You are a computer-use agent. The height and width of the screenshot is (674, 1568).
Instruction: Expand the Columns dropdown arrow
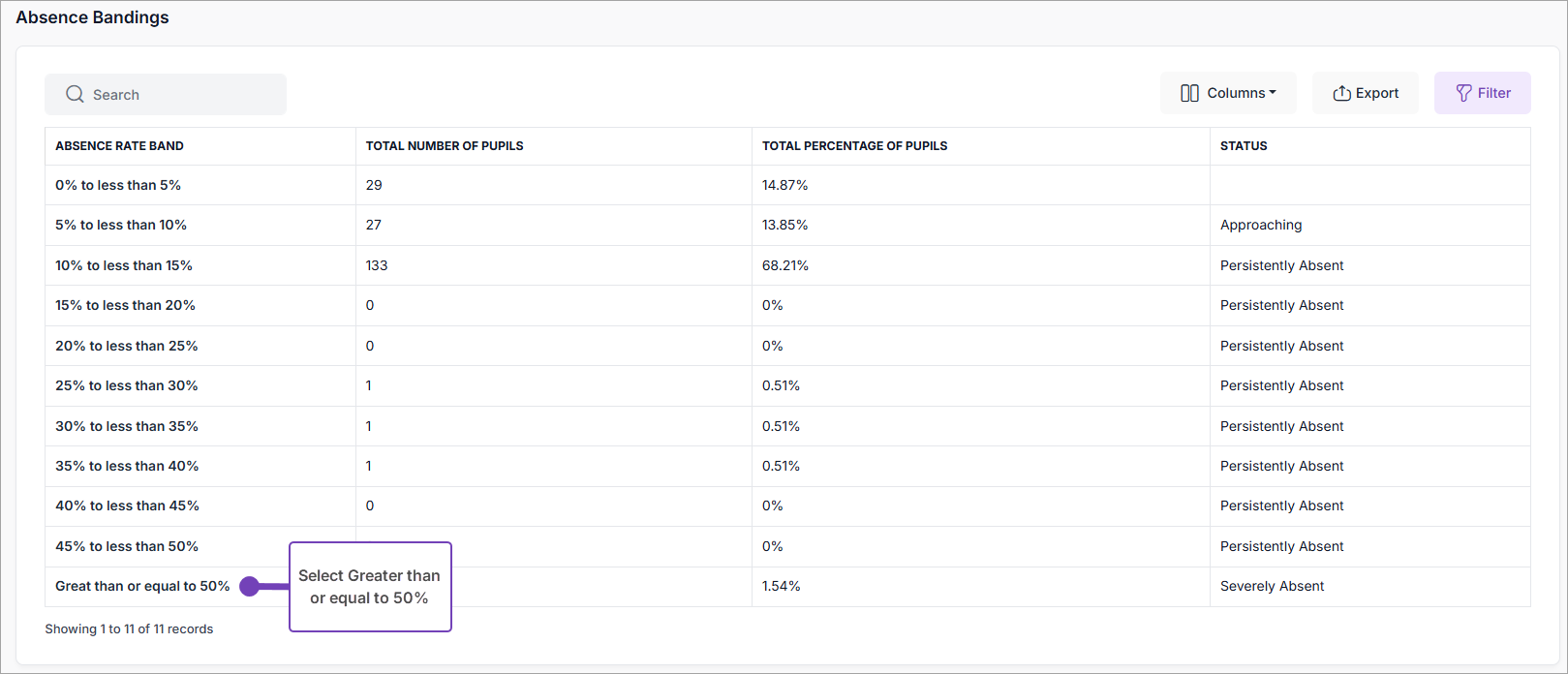coord(1273,93)
